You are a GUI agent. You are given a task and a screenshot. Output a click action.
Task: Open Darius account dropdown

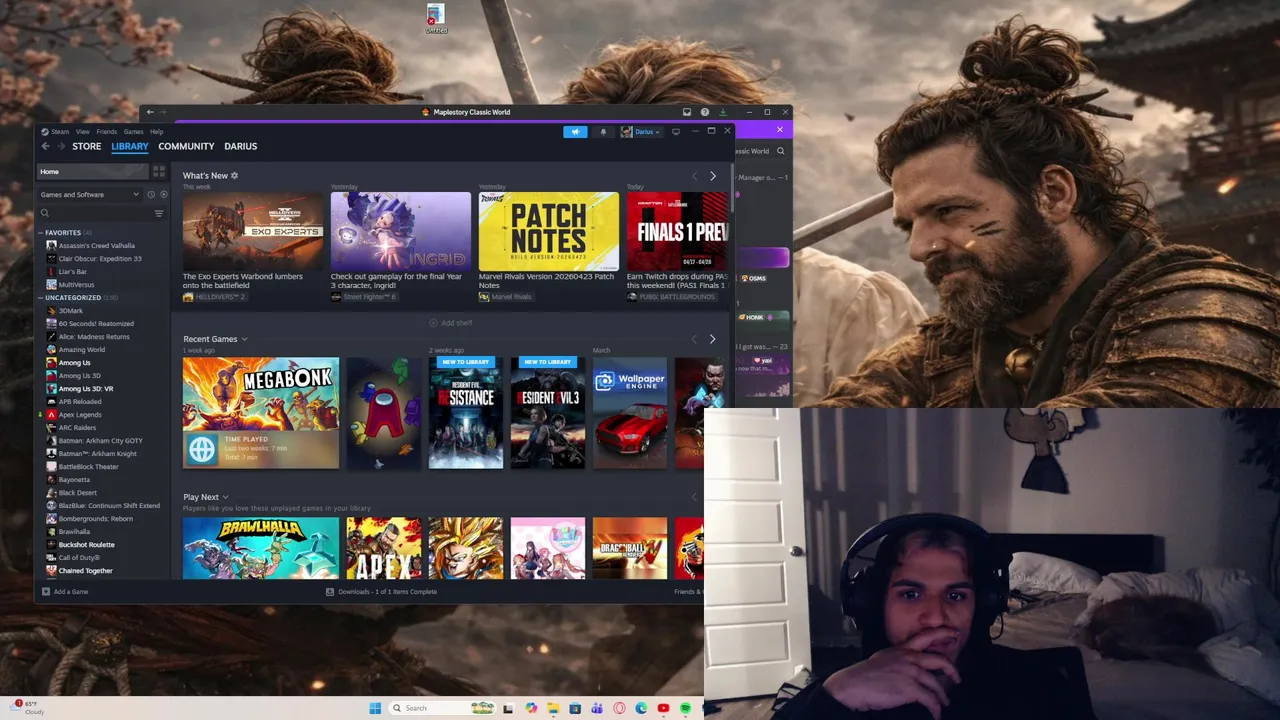(641, 131)
